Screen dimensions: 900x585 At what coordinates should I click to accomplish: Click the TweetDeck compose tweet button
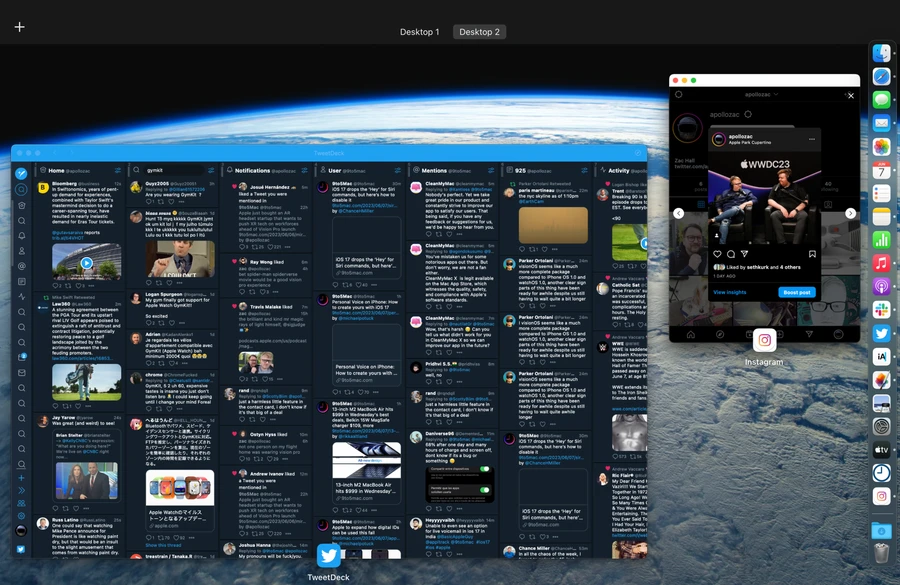click(x=21, y=173)
